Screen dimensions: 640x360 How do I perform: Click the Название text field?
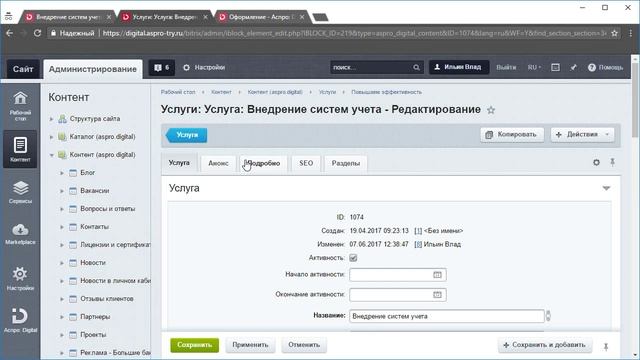tap(447, 316)
